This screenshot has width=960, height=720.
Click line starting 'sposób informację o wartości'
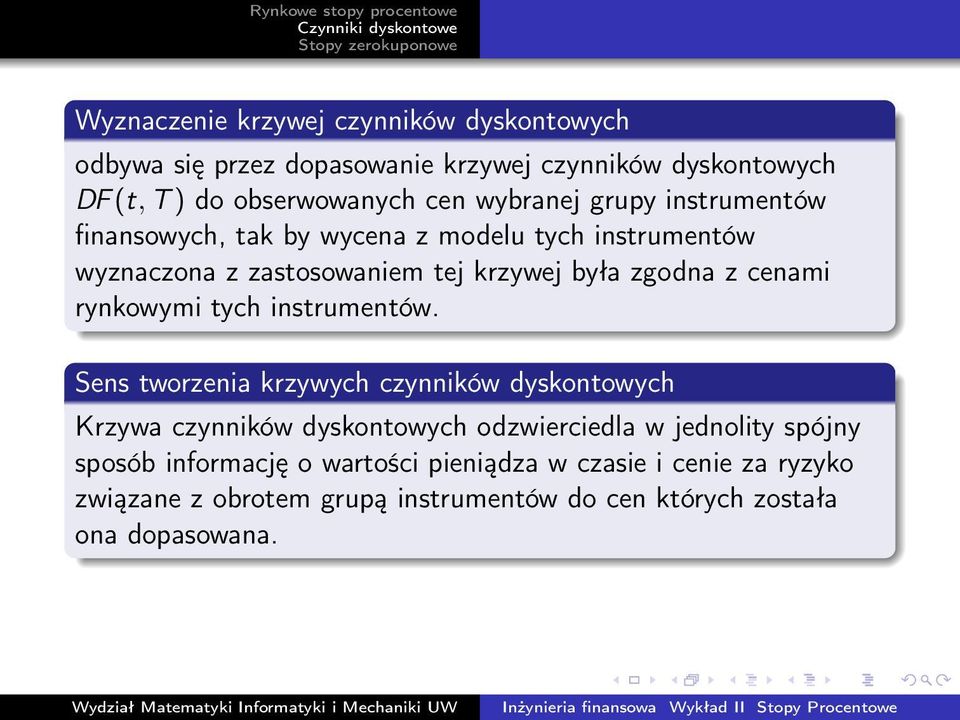[463, 463]
